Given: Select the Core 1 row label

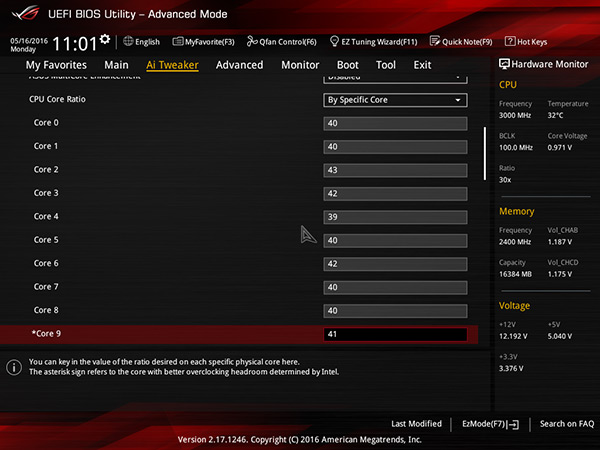Looking at the screenshot, I should coord(46,146).
